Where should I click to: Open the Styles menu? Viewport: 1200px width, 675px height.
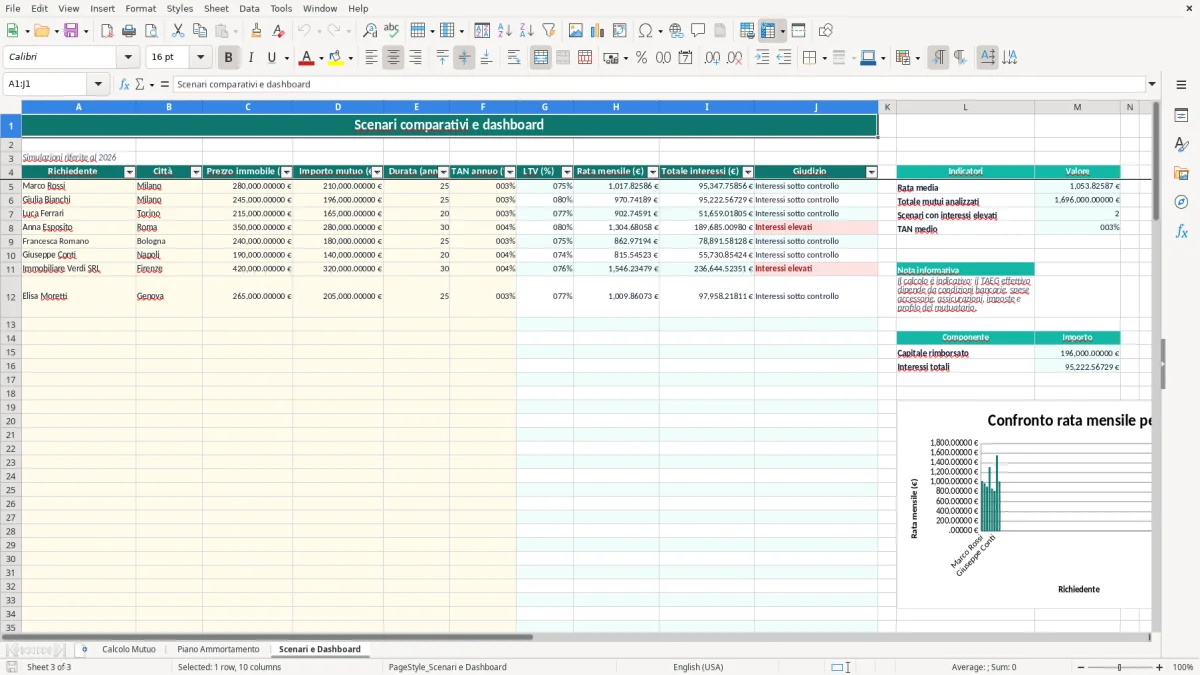point(180,8)
